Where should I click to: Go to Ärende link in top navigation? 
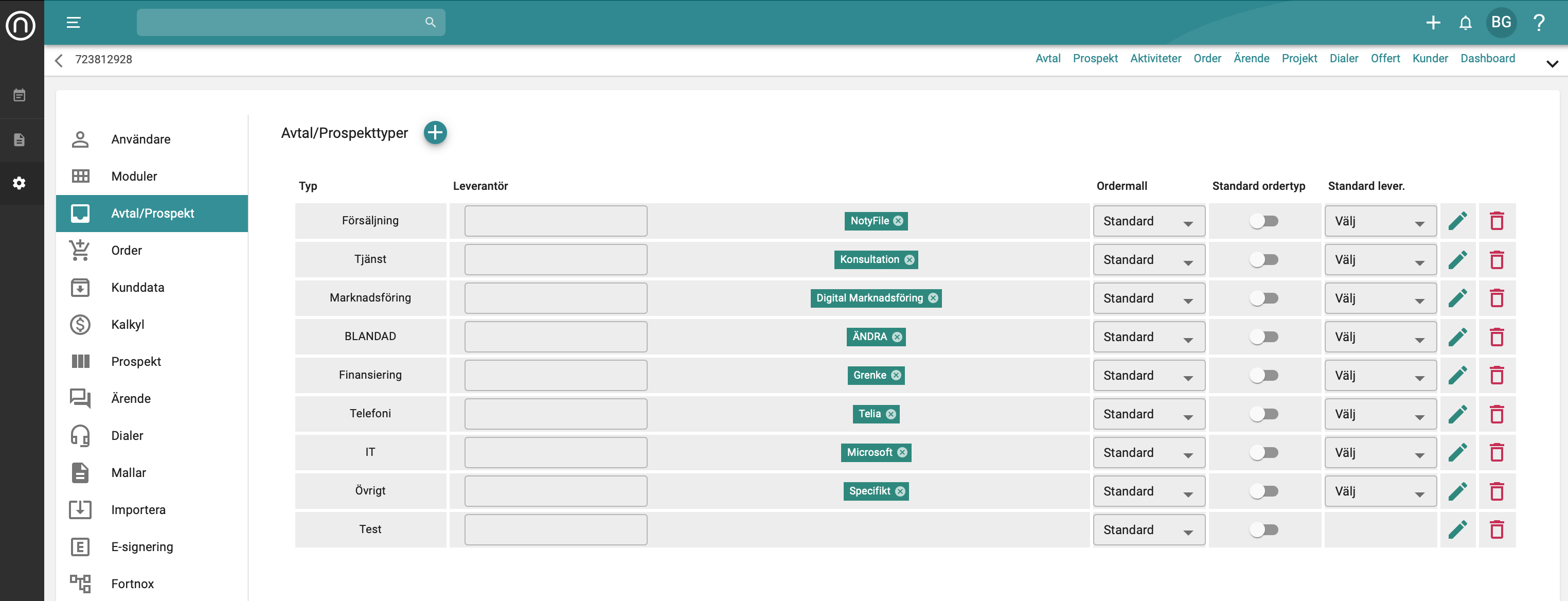(1251, 59)
